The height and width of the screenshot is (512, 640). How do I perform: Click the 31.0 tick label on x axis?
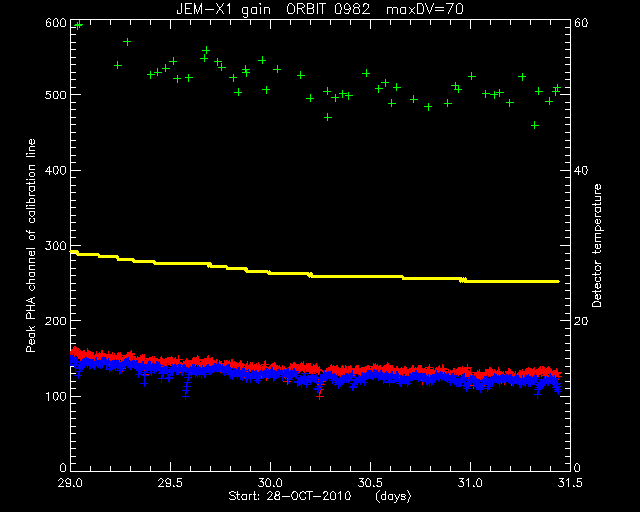click(x=470, y=483)
